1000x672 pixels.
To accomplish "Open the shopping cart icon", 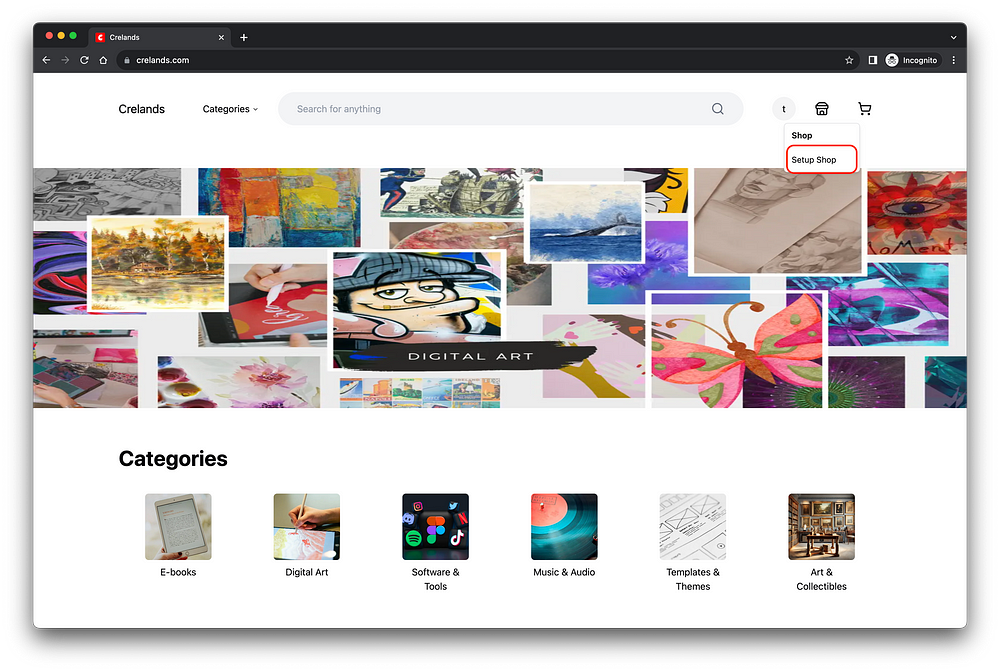I will coord(864,109).
